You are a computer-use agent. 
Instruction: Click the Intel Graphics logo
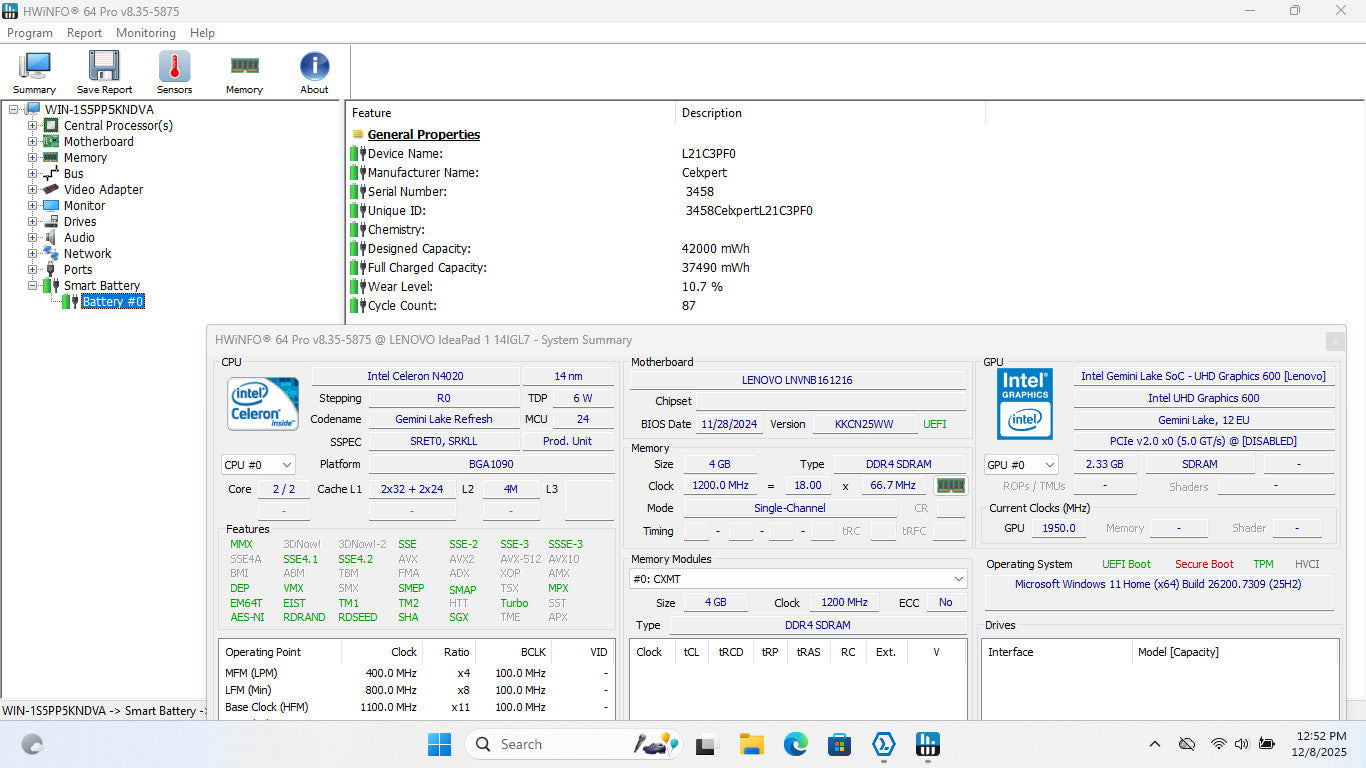(x=1025, y=403)
